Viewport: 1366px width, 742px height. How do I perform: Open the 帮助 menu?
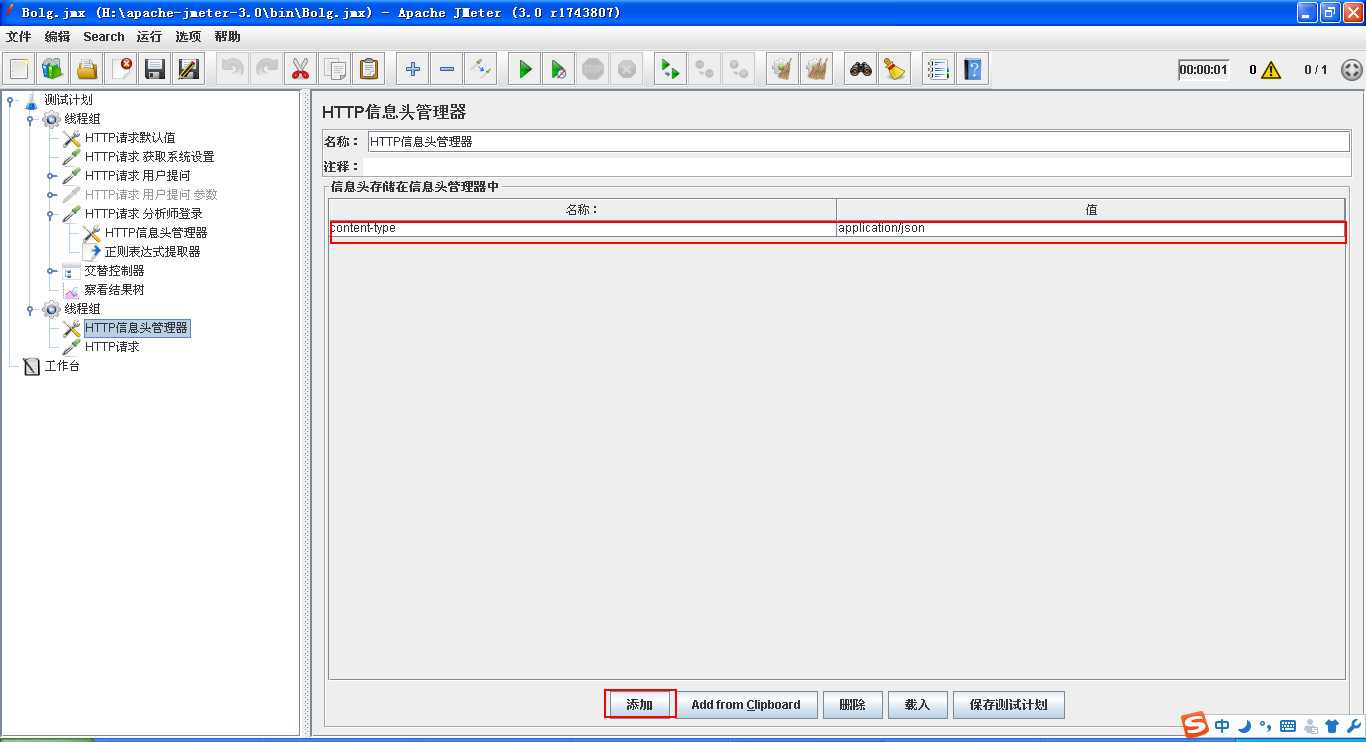click(227, 37)
